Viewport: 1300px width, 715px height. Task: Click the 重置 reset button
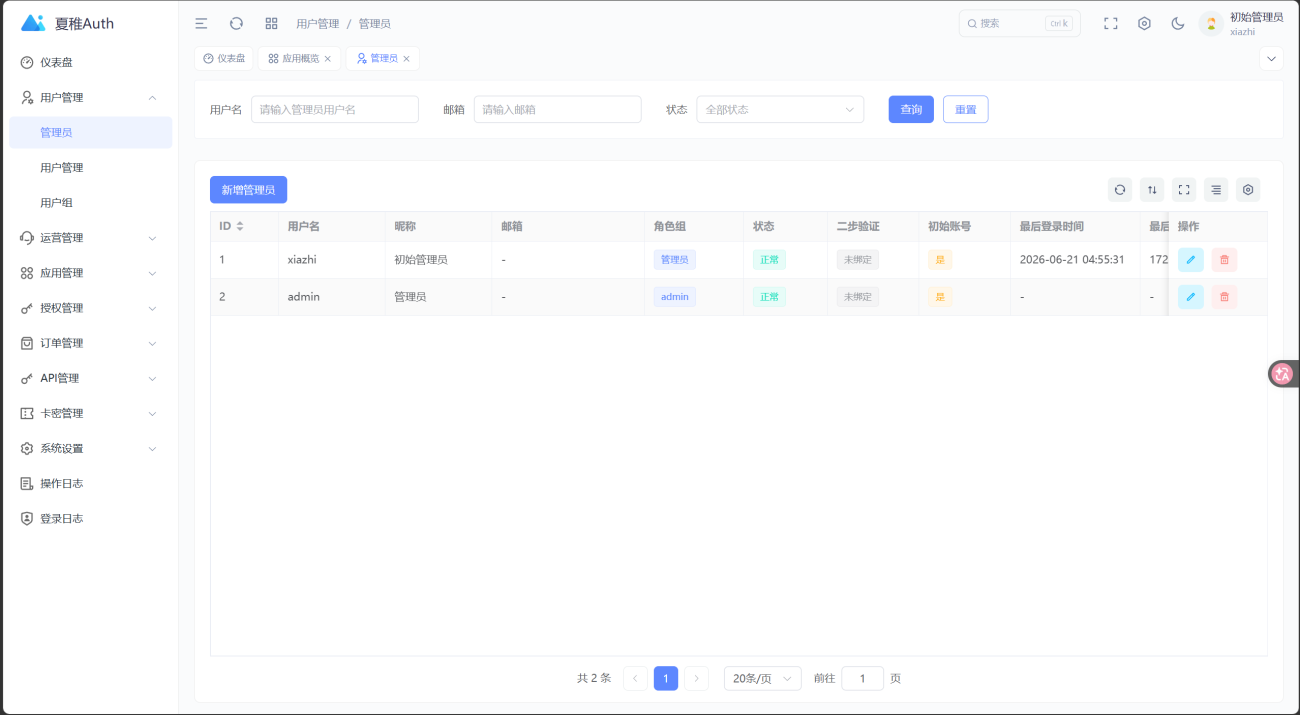coord(965,109)
